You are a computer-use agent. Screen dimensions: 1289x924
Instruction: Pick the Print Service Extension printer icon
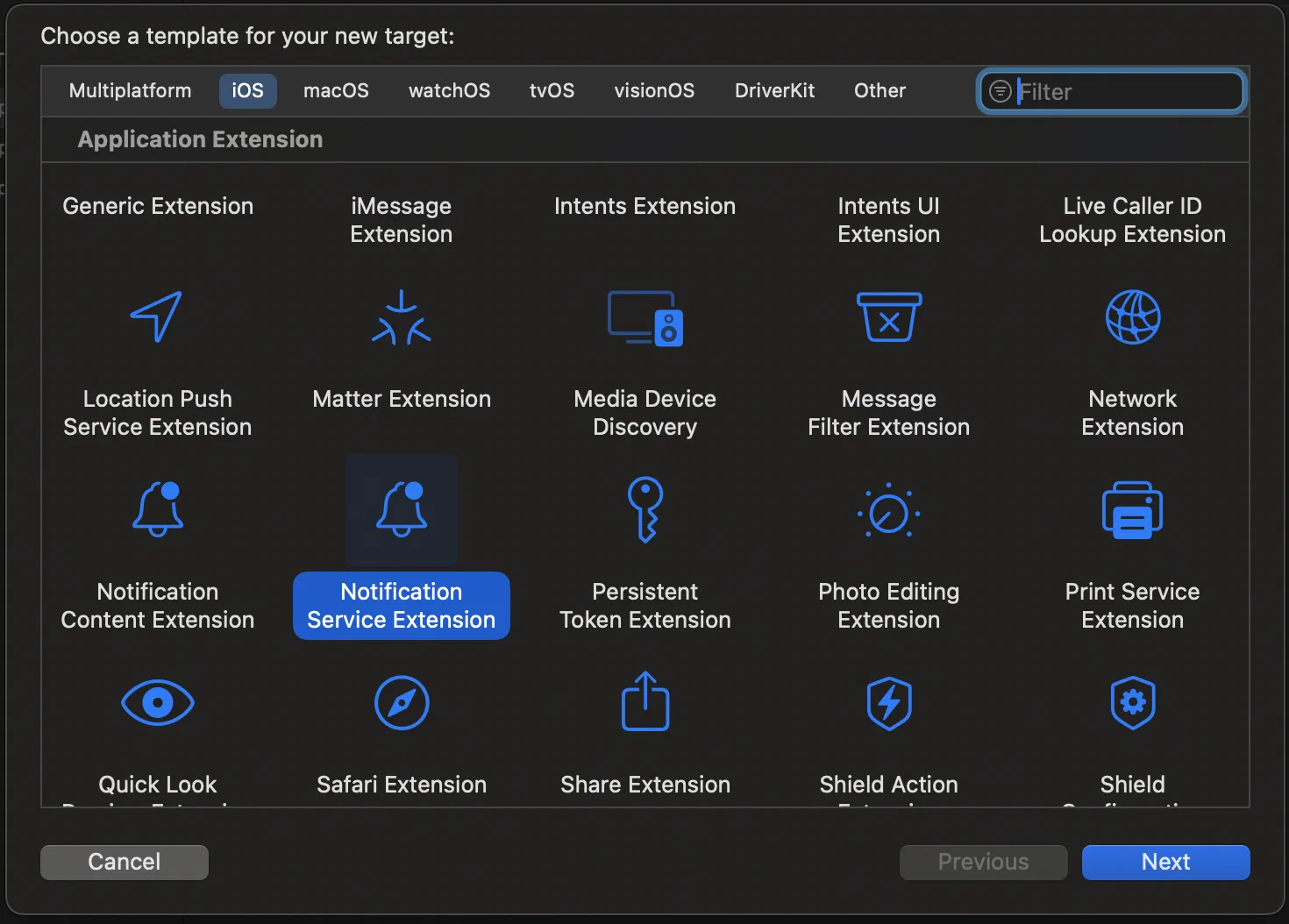coord(1132,510)
